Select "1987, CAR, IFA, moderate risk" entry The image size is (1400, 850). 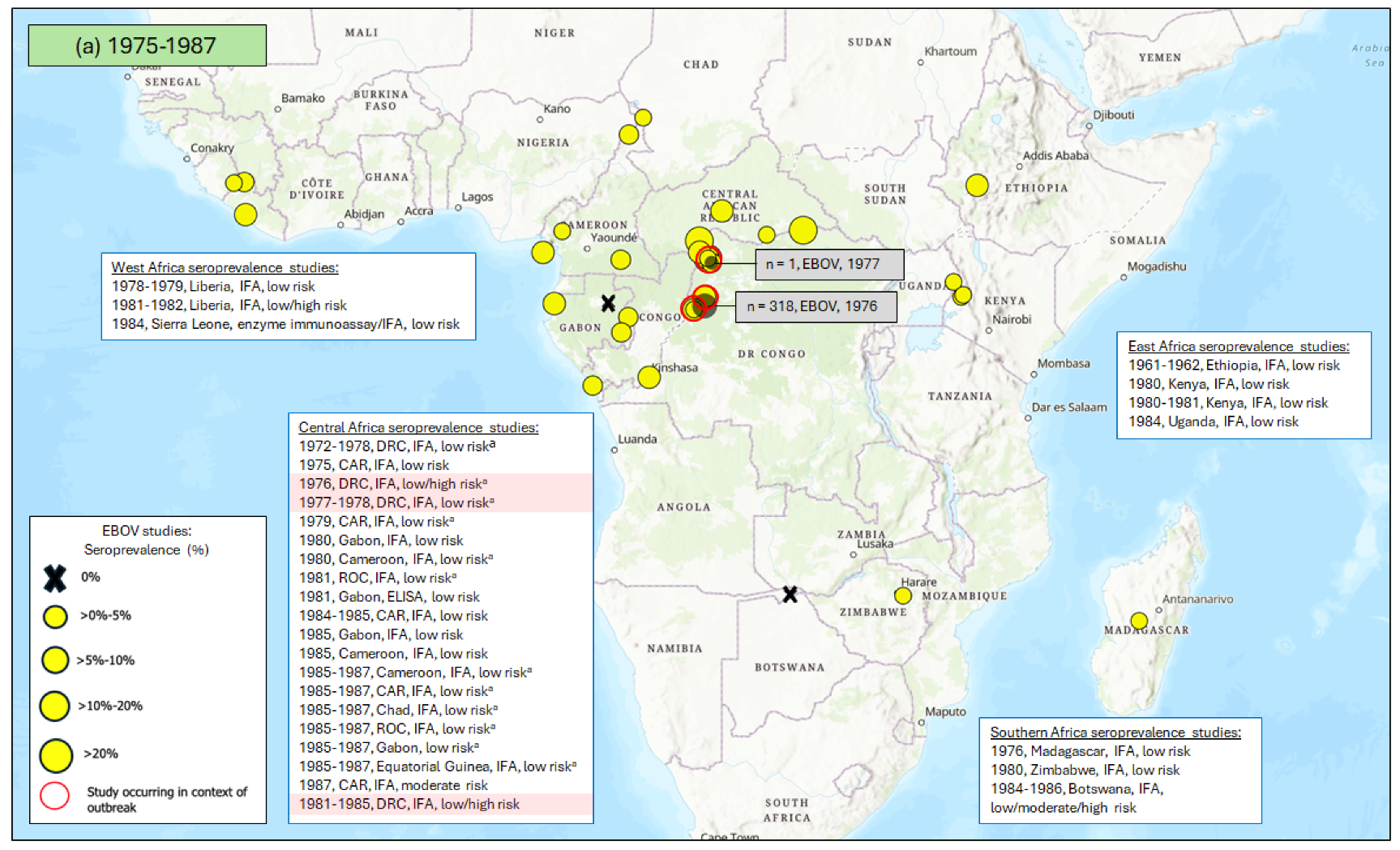[393, 785]
